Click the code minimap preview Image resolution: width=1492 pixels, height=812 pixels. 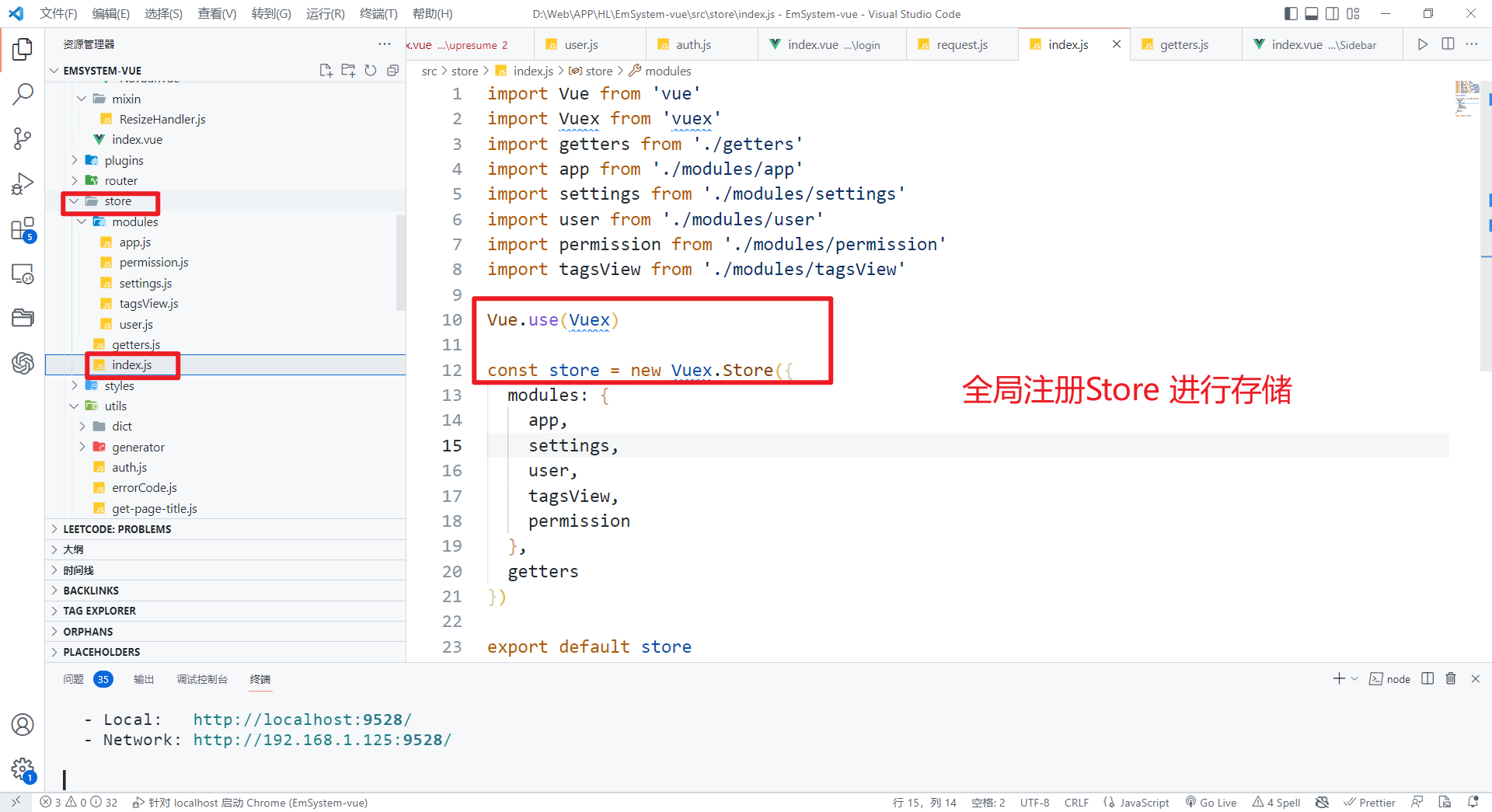click(1466, 99)
